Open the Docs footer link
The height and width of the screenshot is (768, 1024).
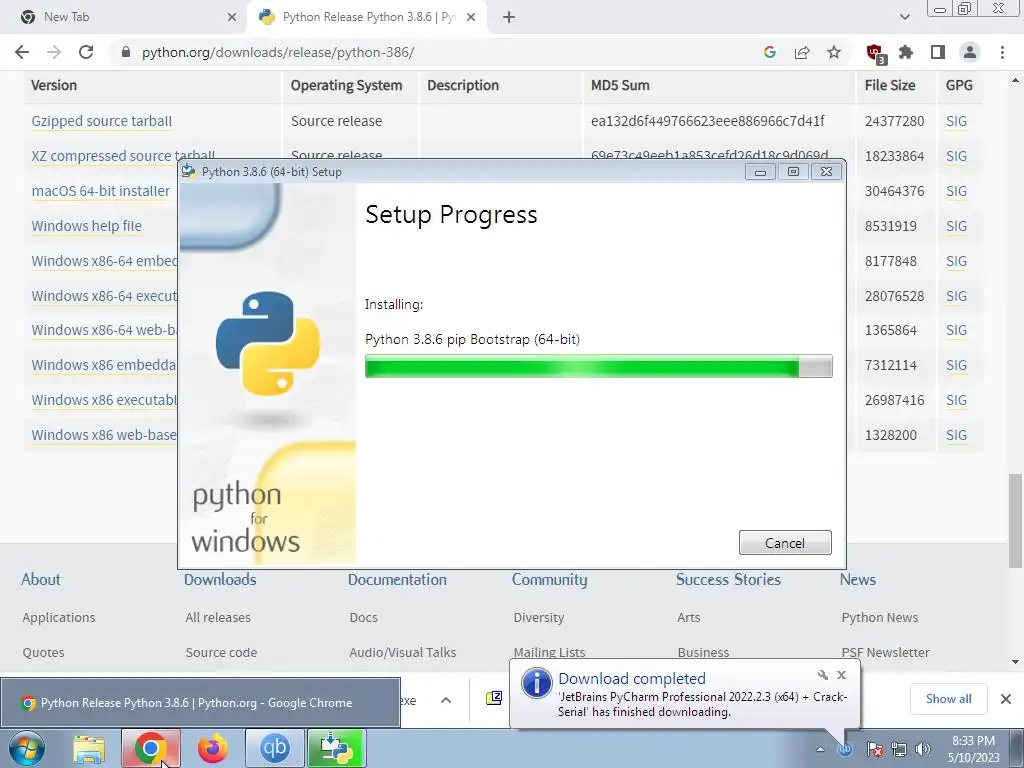pos(363,617)
